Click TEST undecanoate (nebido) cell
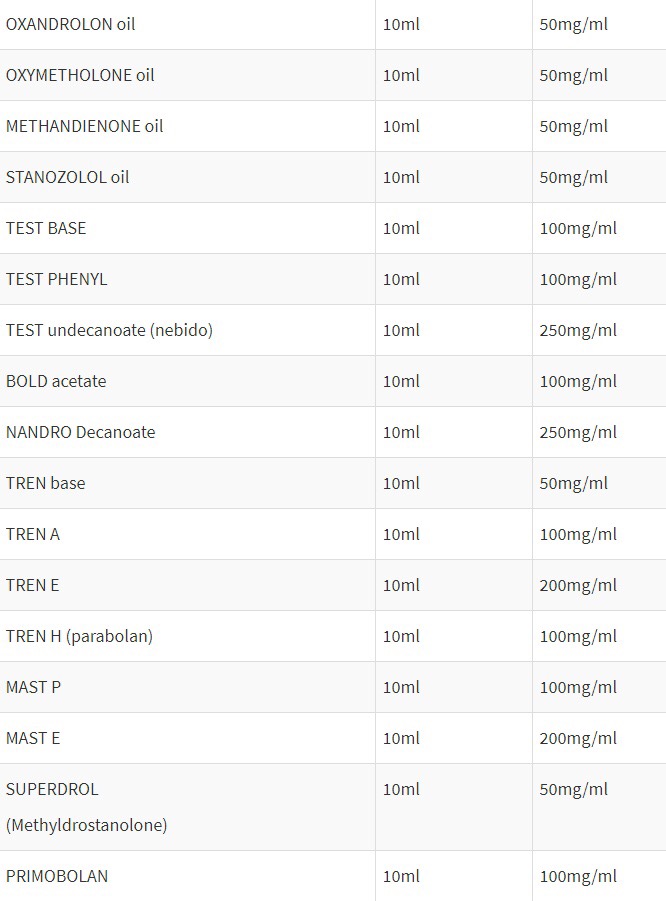The height and width of the screenshot is (901, 666). point(109,330)
